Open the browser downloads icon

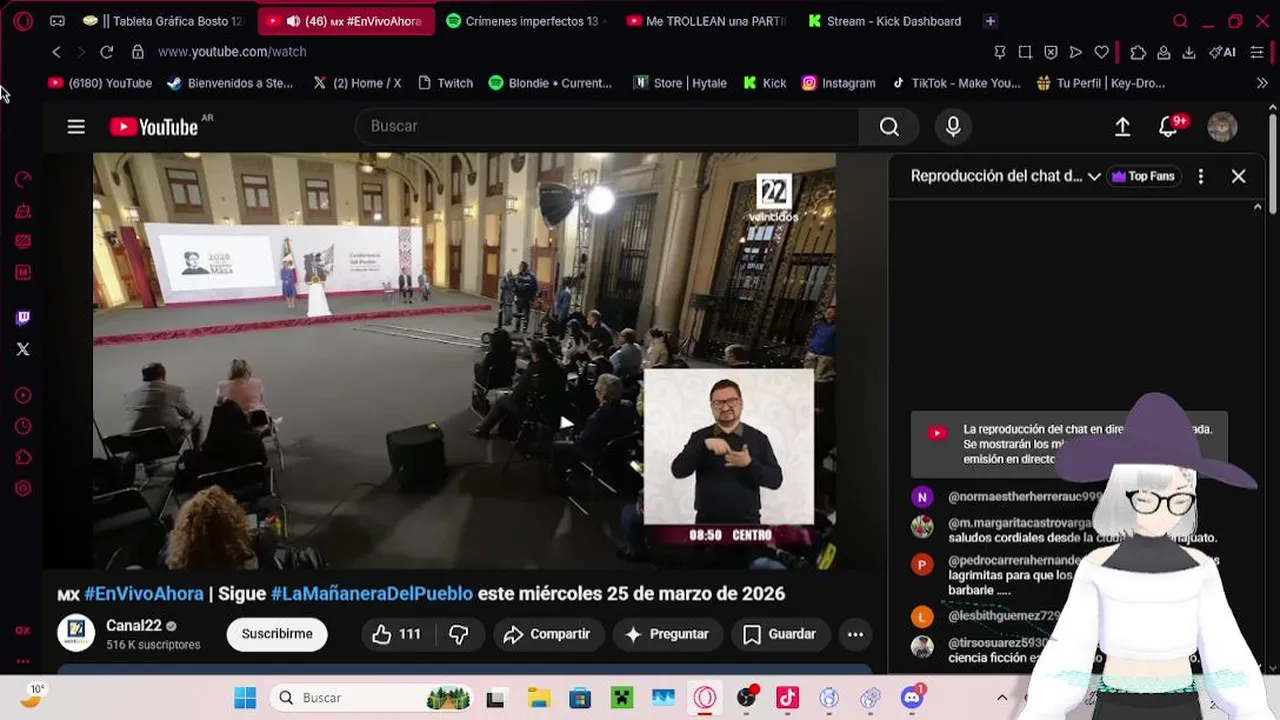point(1189,52)
